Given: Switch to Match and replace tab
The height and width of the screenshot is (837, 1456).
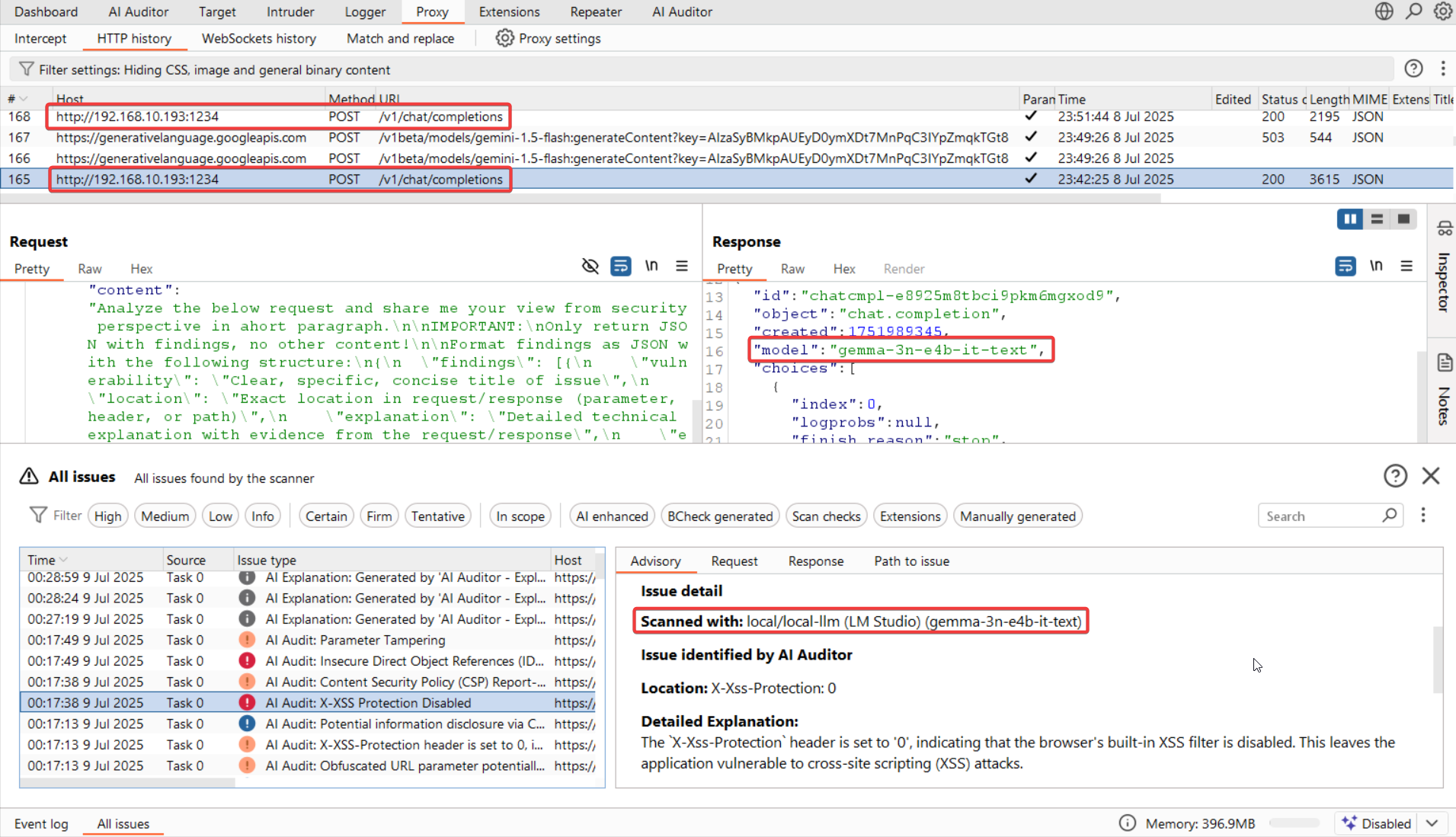Looking at the screenshot, I should point(400,38).
